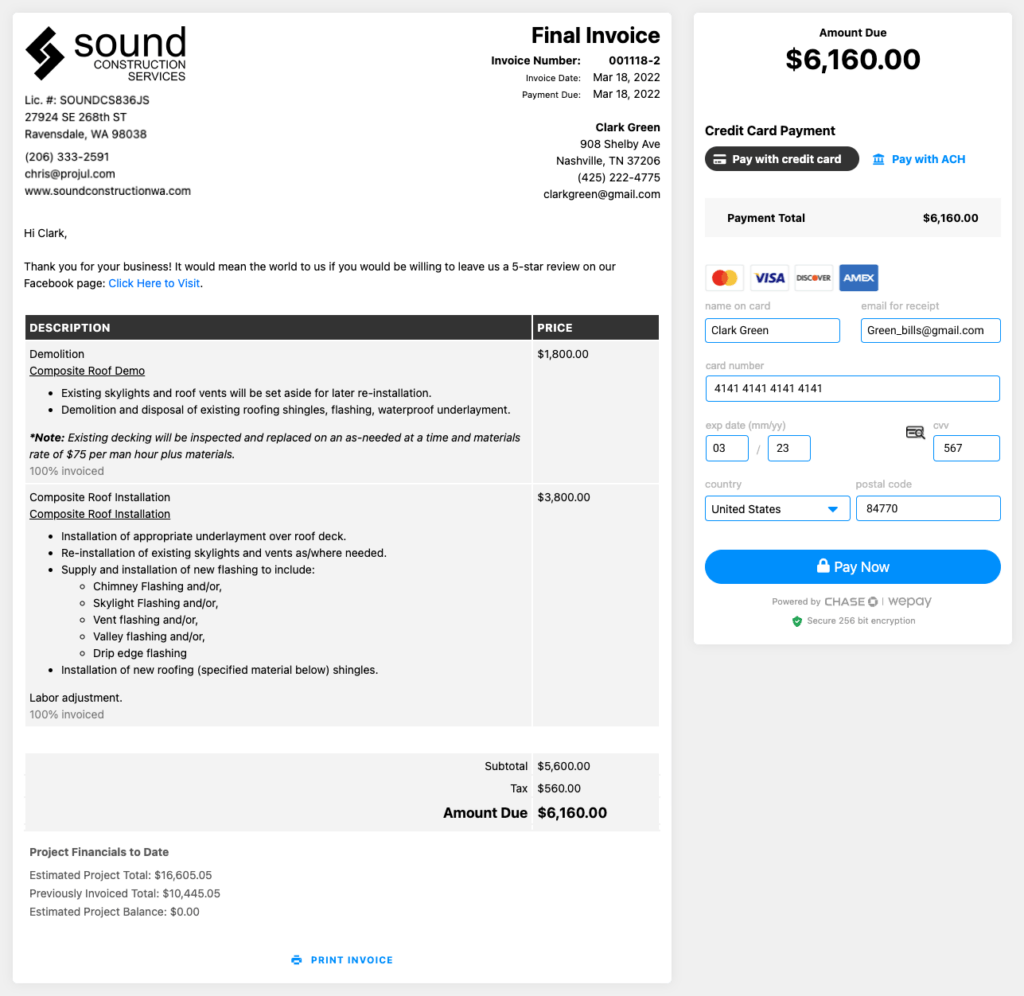Click the Visa card icon

769,278
